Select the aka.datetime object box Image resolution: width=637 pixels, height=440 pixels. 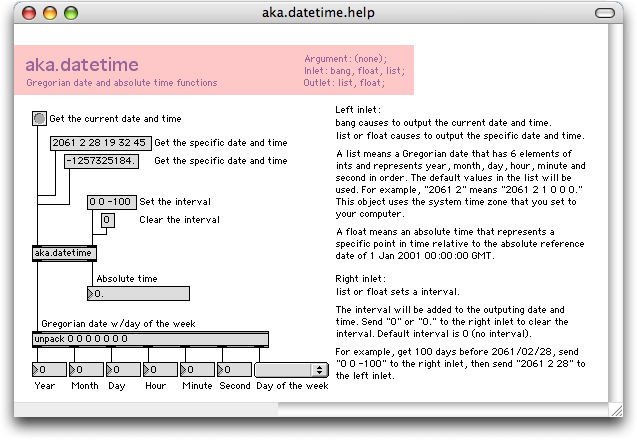pos(64,253)
